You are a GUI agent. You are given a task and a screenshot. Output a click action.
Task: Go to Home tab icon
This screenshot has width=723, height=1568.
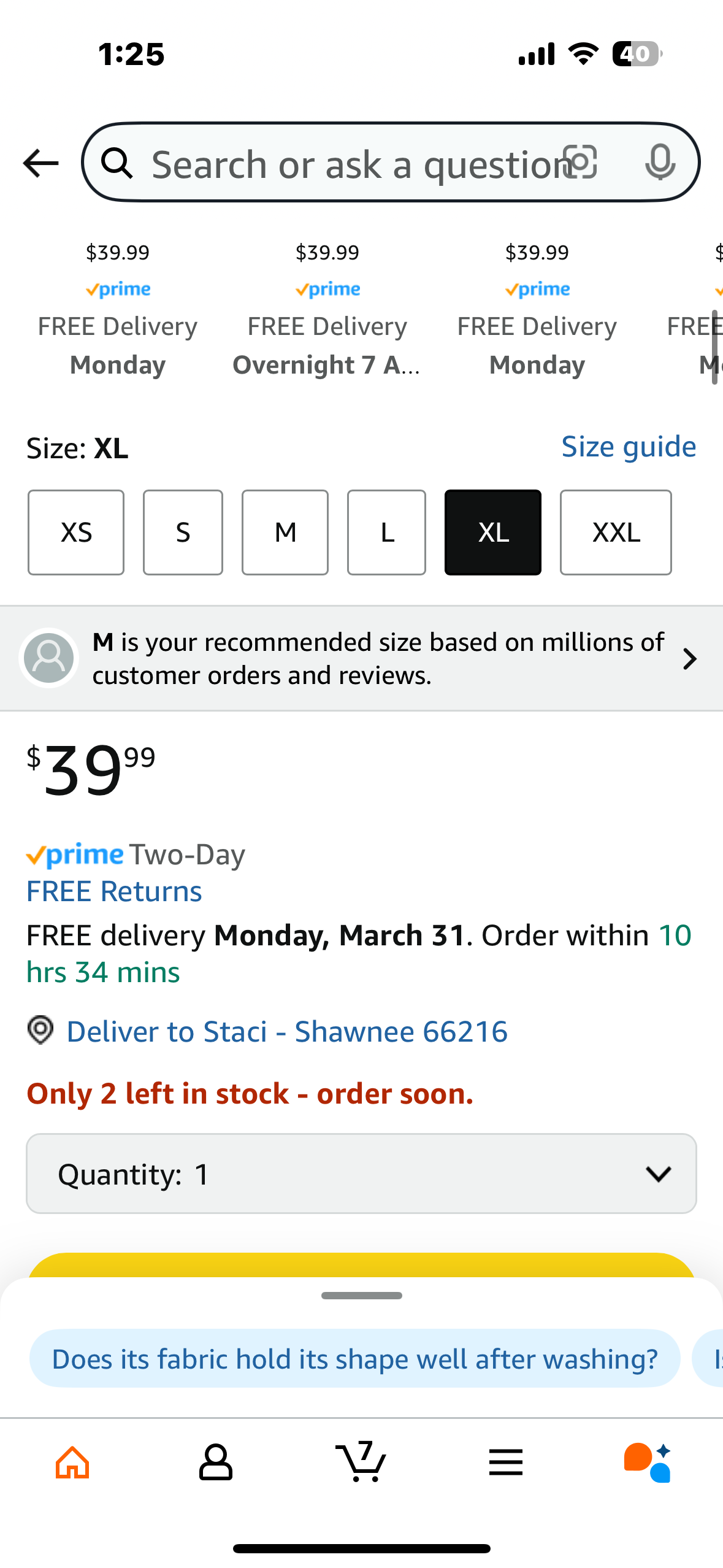tap(72, 1462)
